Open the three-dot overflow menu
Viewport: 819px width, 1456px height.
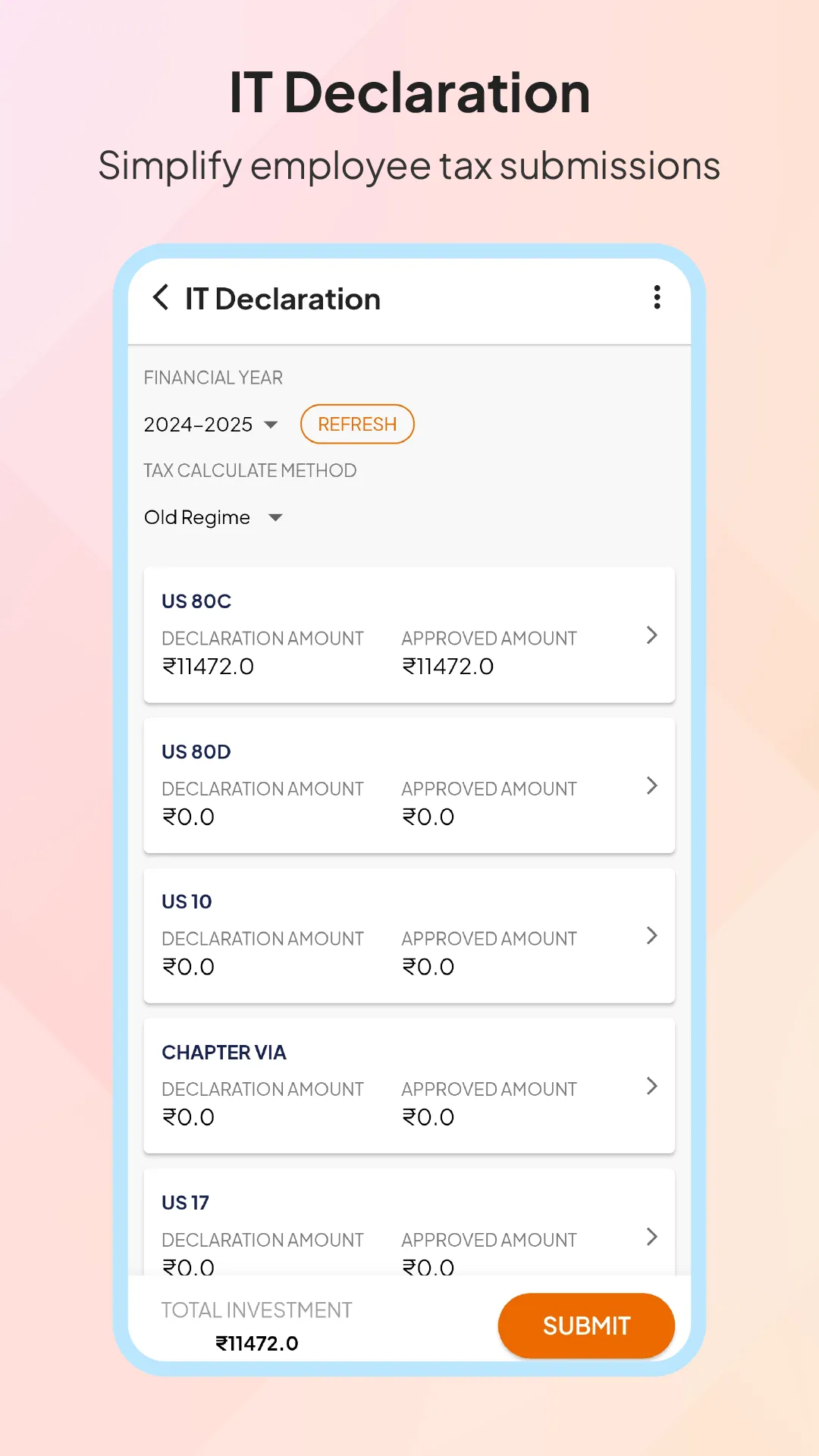657,297
